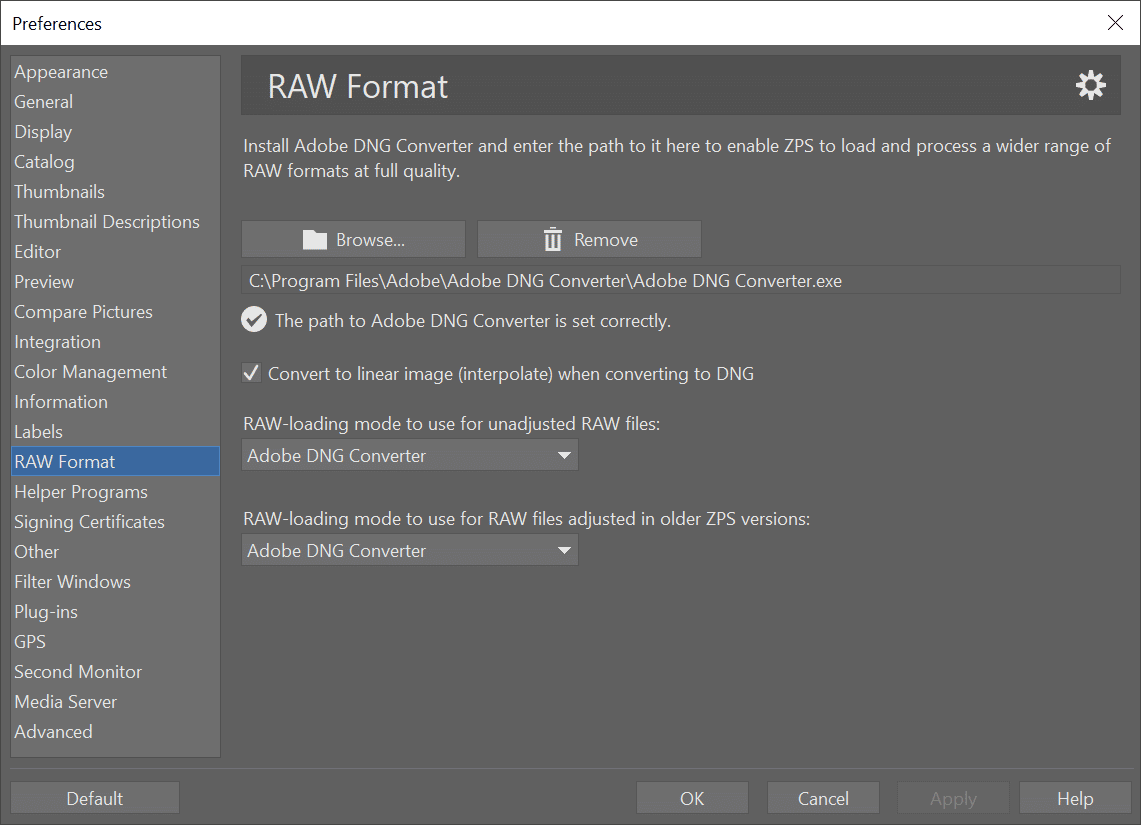Switch to Editor preferences
Image resolution: width=1141 pixels, height=825 pixels.
pos(115,252)
